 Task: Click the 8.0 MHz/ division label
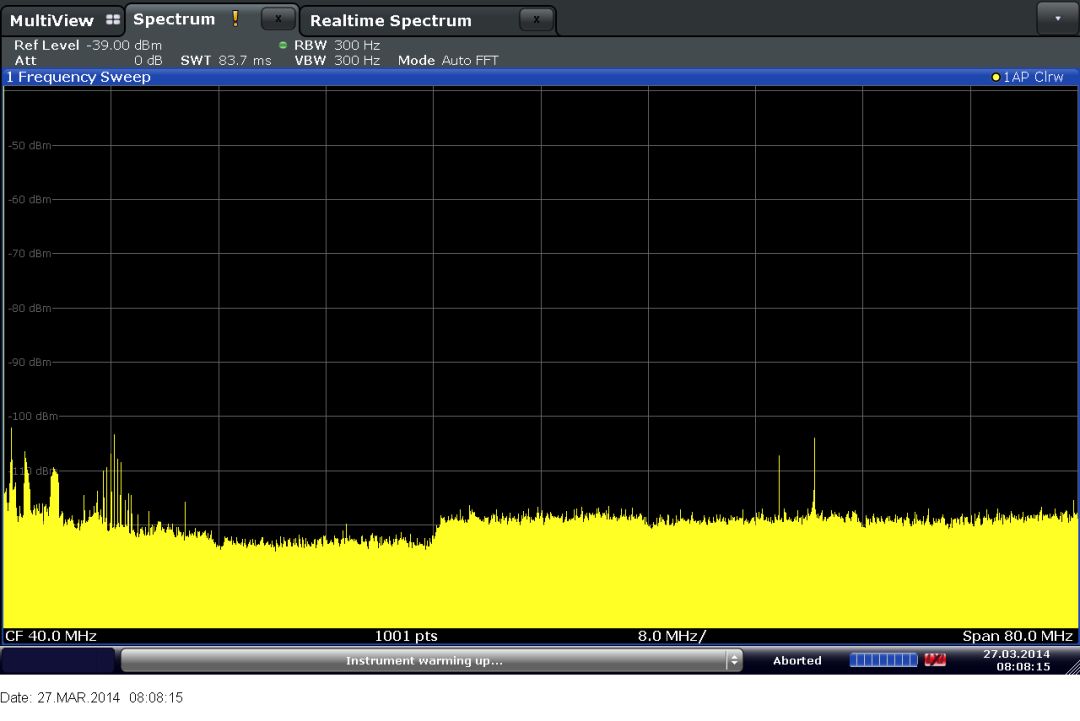pos(672,636)
